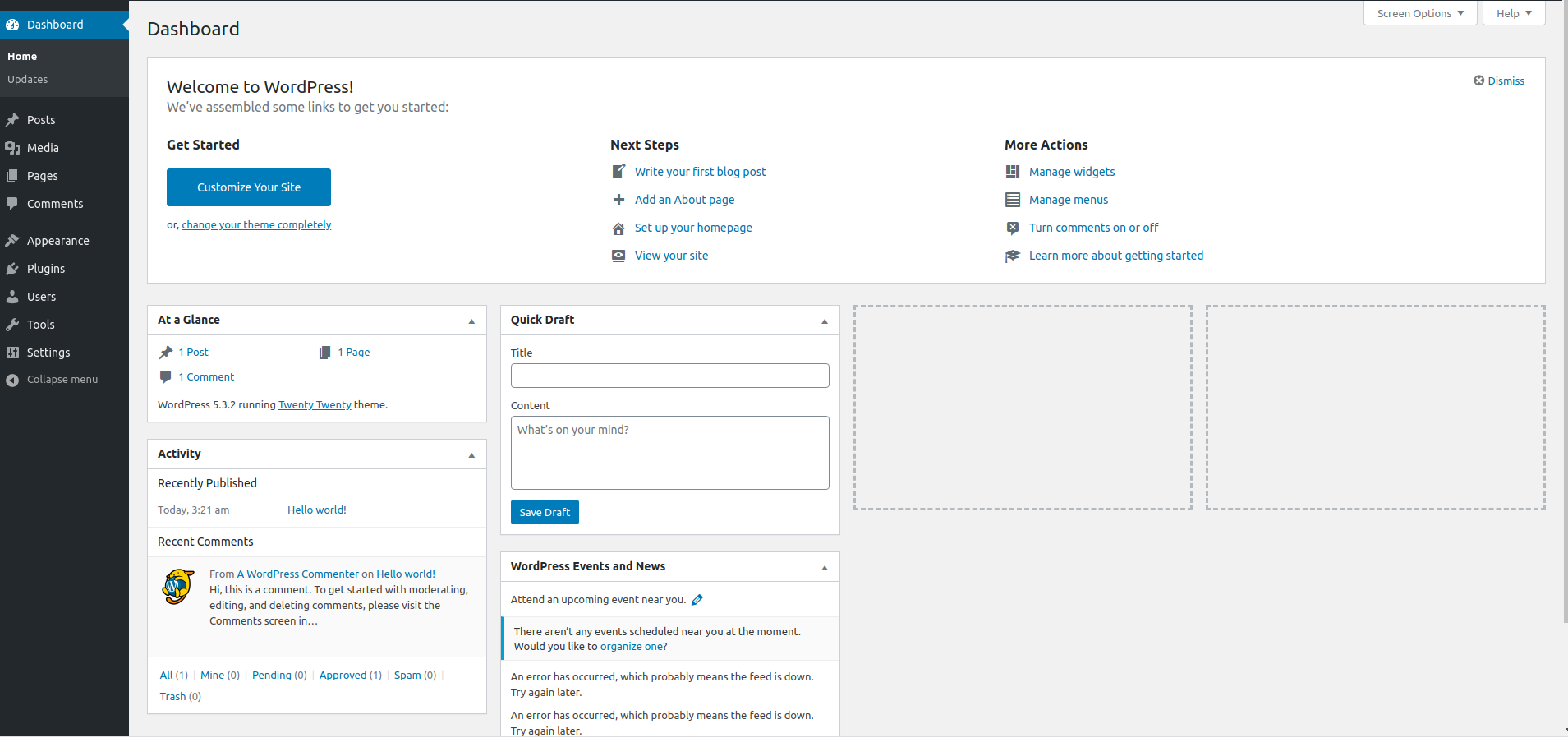This screenshot has height=738, width=1568.
Task: Click Customize Your Site button
Action: point(249,187)
